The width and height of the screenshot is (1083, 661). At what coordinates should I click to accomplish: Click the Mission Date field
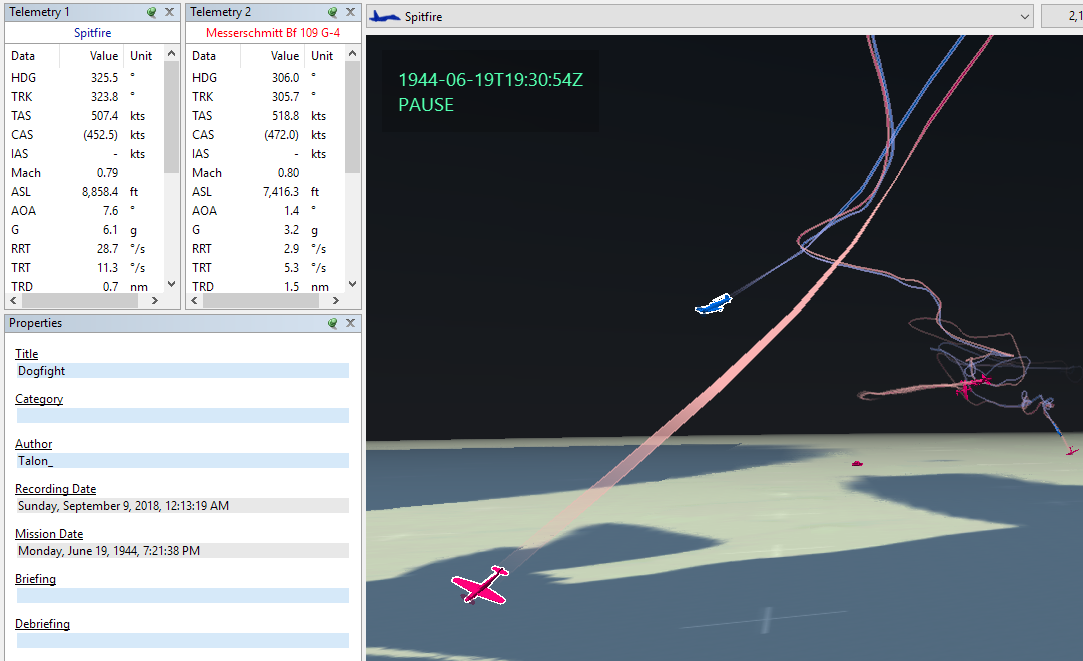tap(182, 550)
